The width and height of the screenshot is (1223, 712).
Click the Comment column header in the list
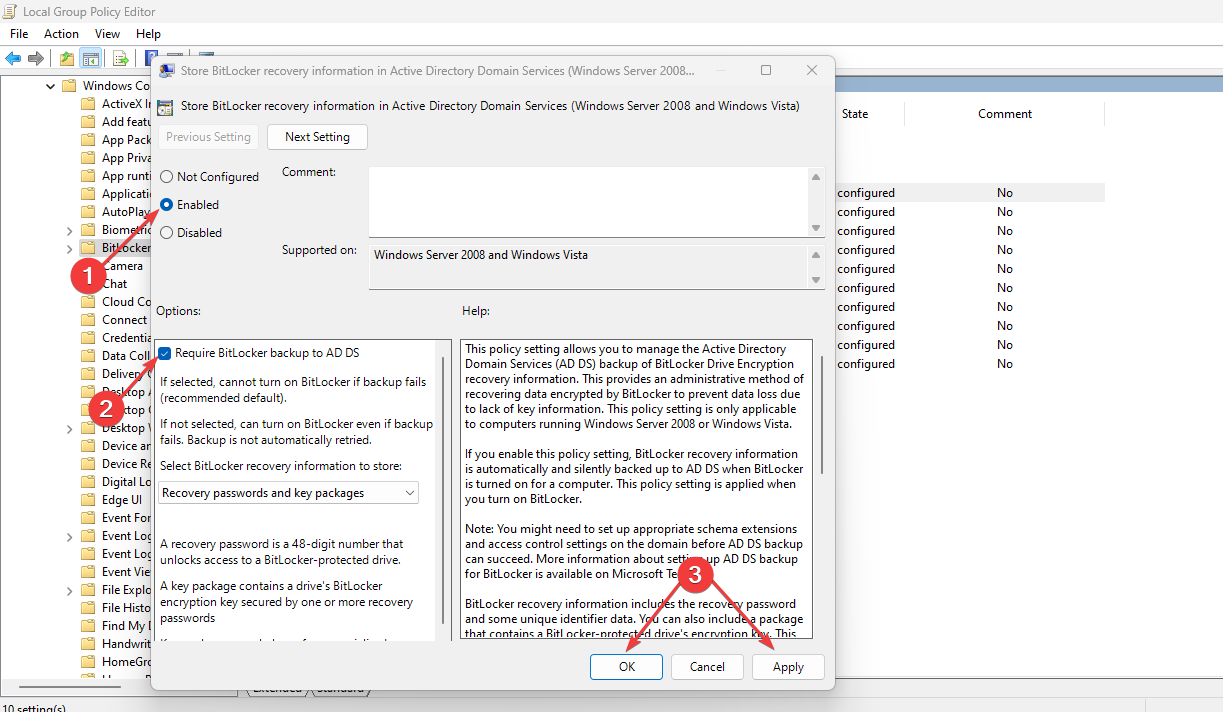point(1005,114)
